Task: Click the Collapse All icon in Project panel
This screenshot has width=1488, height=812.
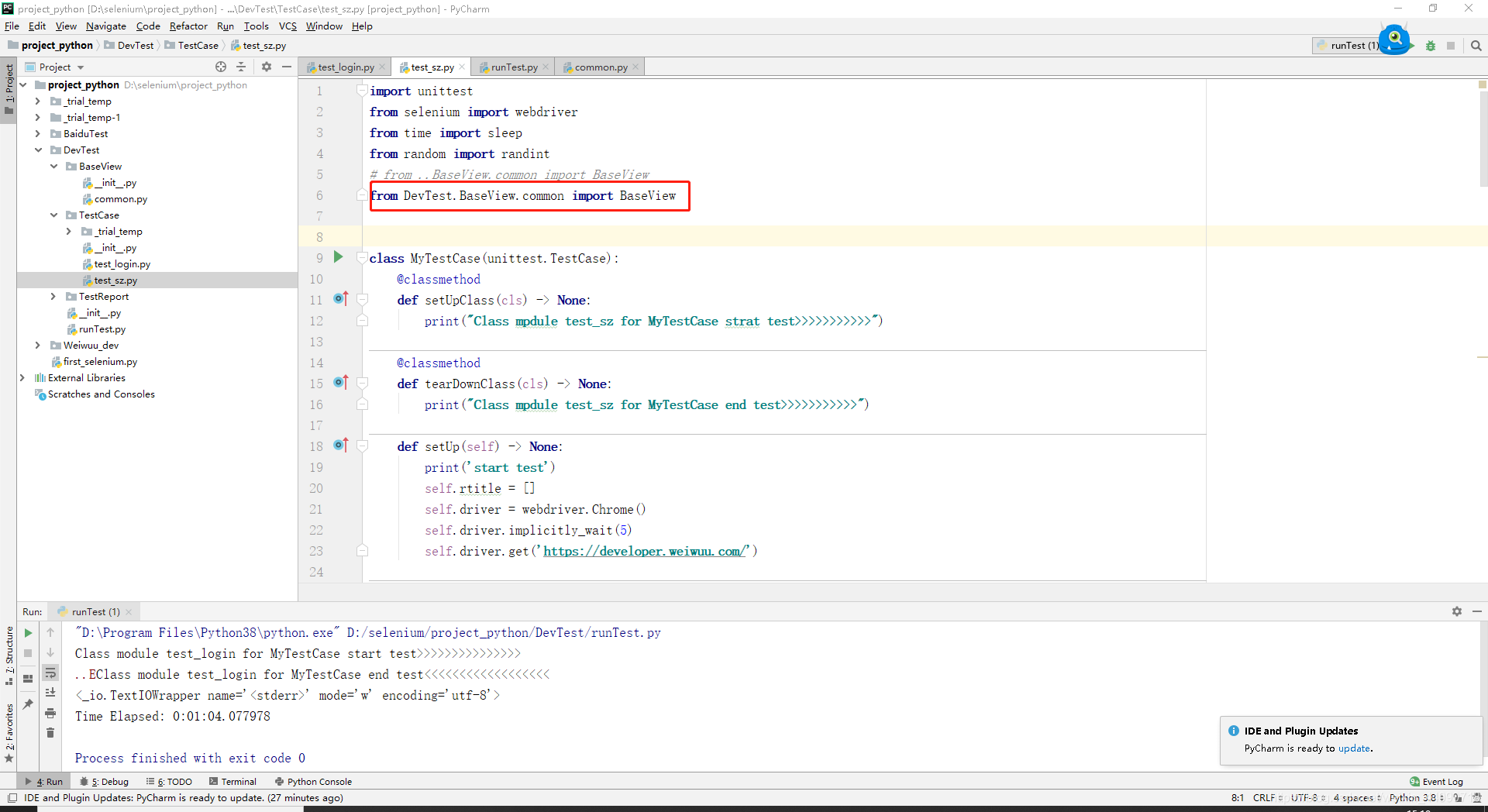Action: pyautogui.click(x=241, y=67)
